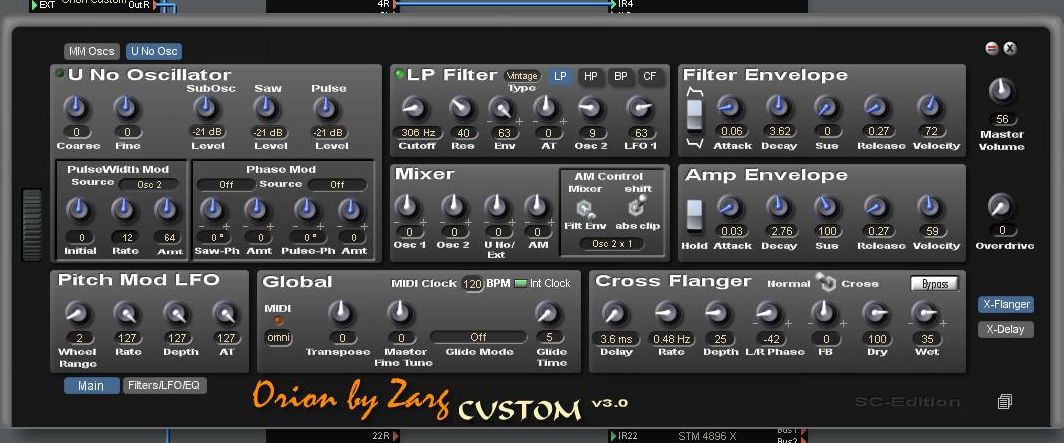Click the Amp Envelope Decay knob
This screenshot has width=1064, height=443.
tap(779, 207)
